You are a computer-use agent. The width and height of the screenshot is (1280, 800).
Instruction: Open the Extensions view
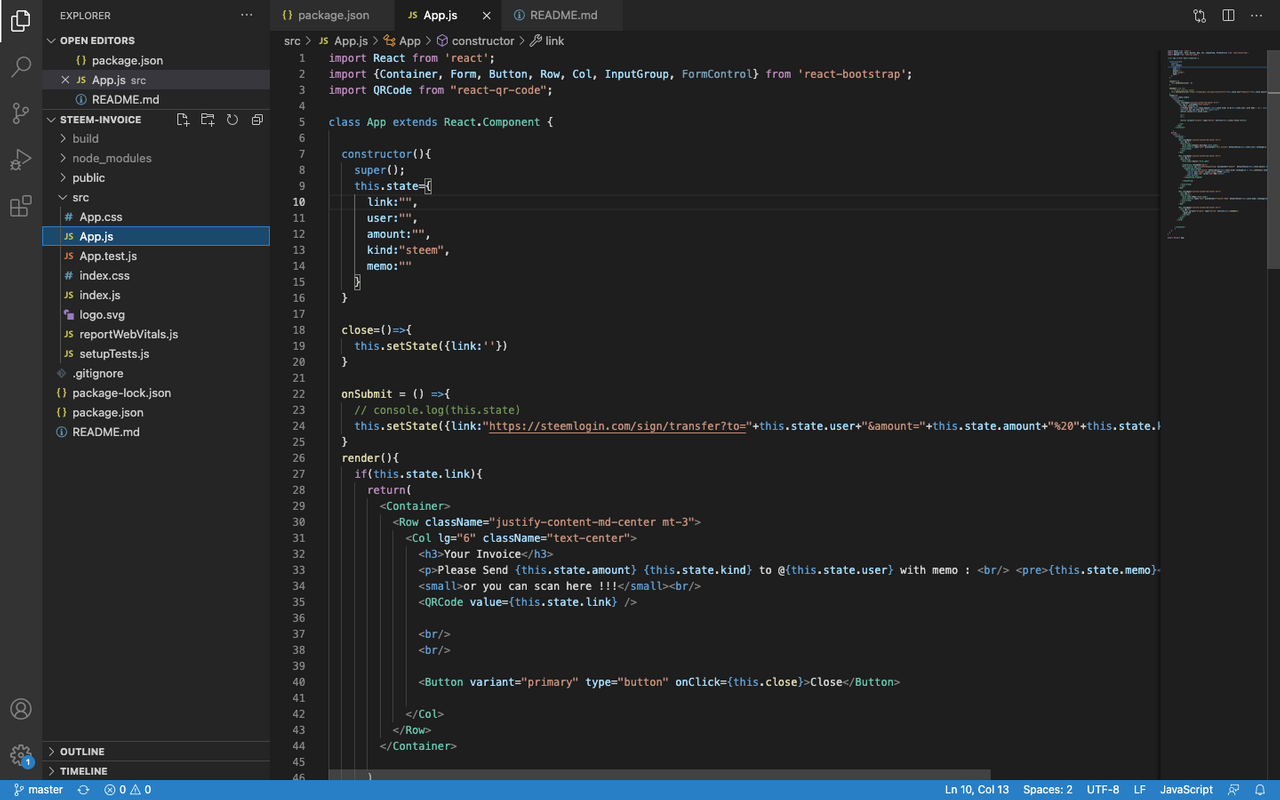click(x=21, y=207)
